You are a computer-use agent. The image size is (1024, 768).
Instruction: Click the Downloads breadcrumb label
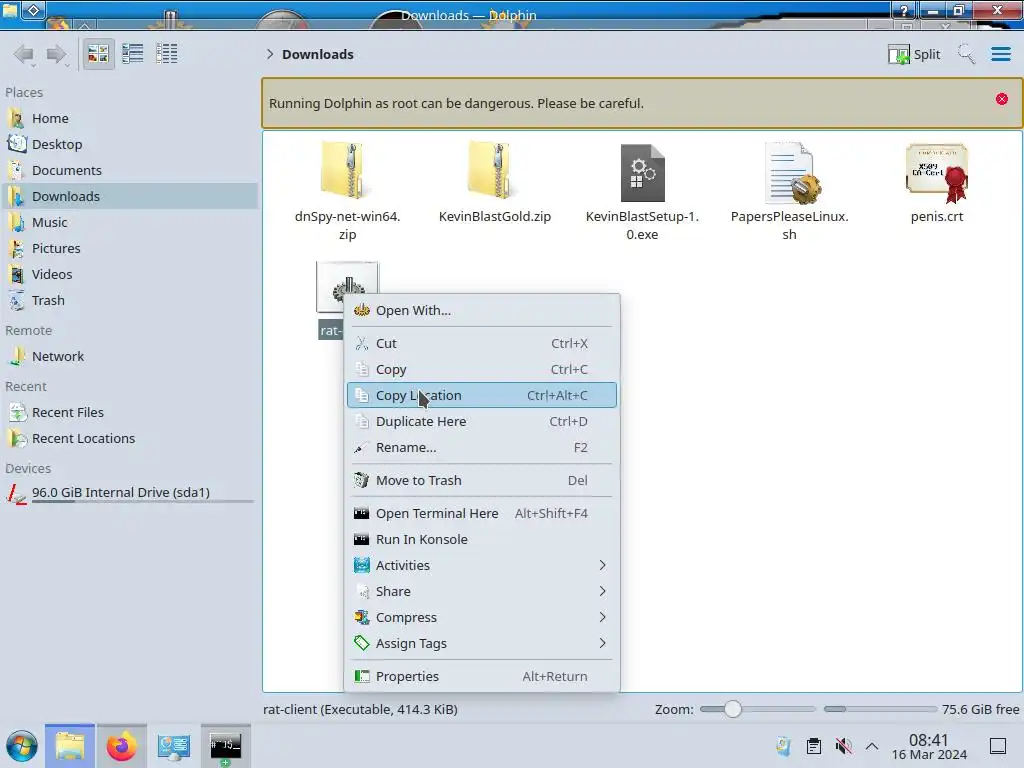tap(318, 54)
